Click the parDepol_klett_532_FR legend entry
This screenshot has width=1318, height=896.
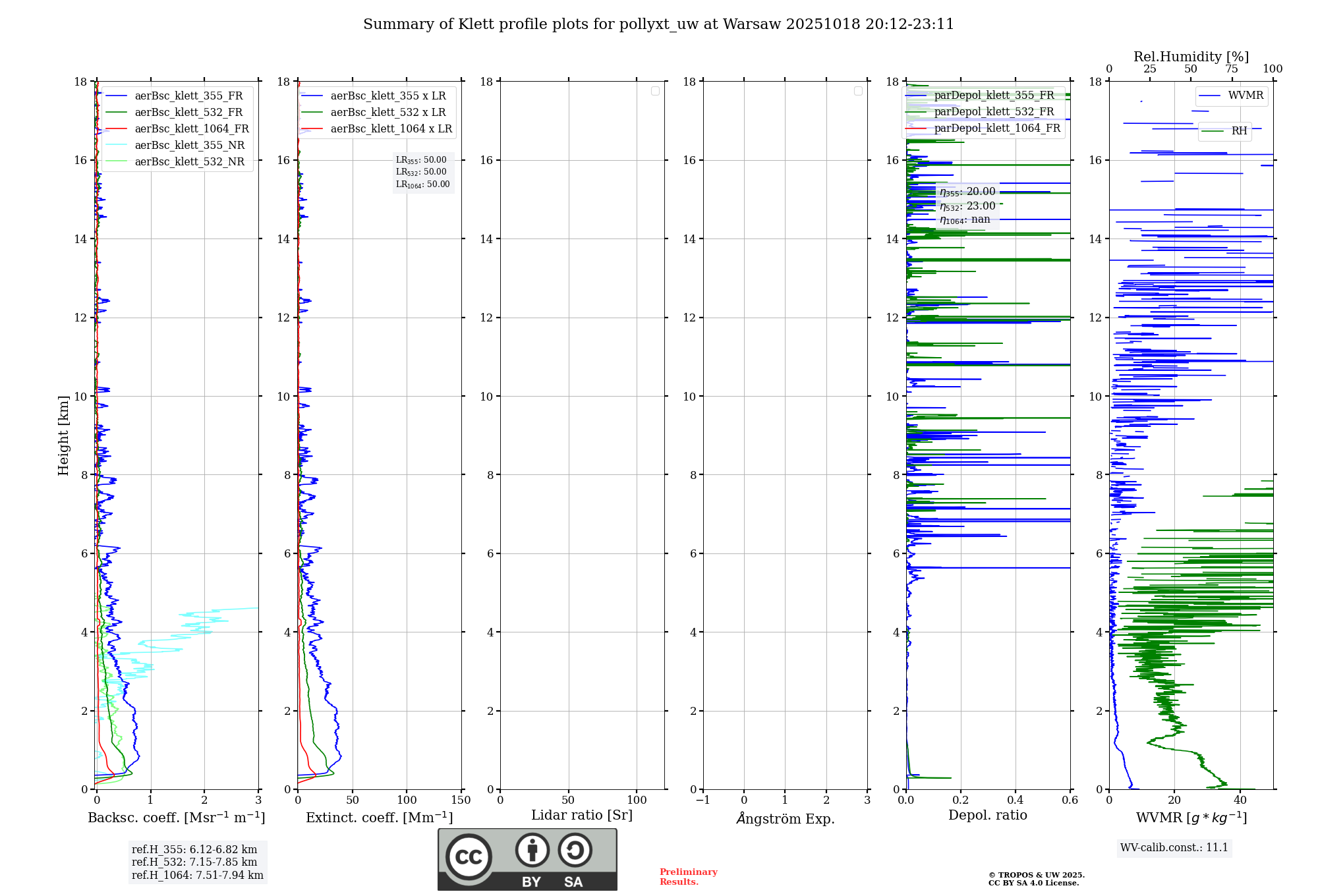pos(994,111)
